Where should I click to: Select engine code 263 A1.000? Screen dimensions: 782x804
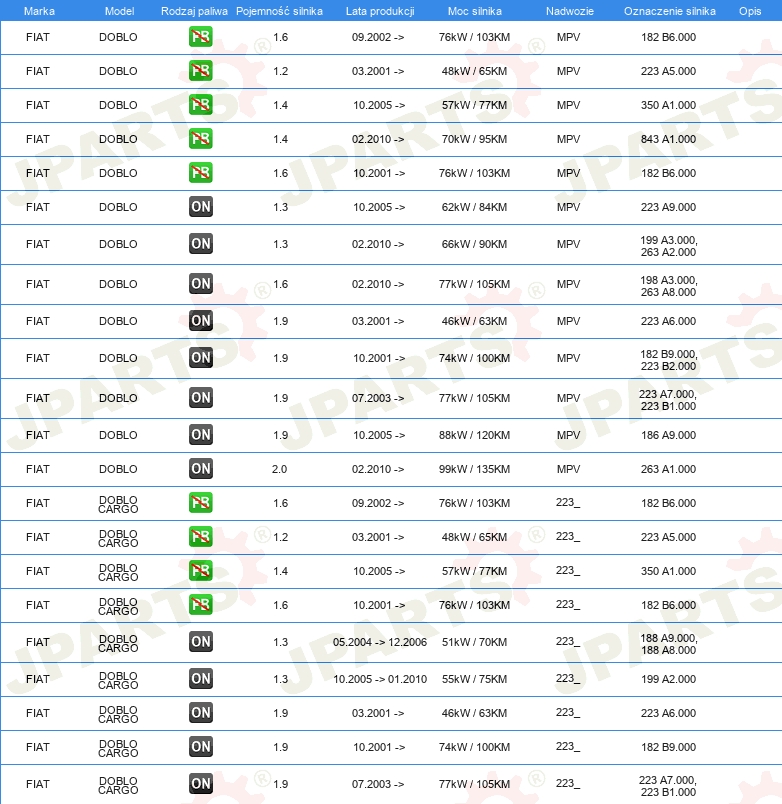pos(669,469)
